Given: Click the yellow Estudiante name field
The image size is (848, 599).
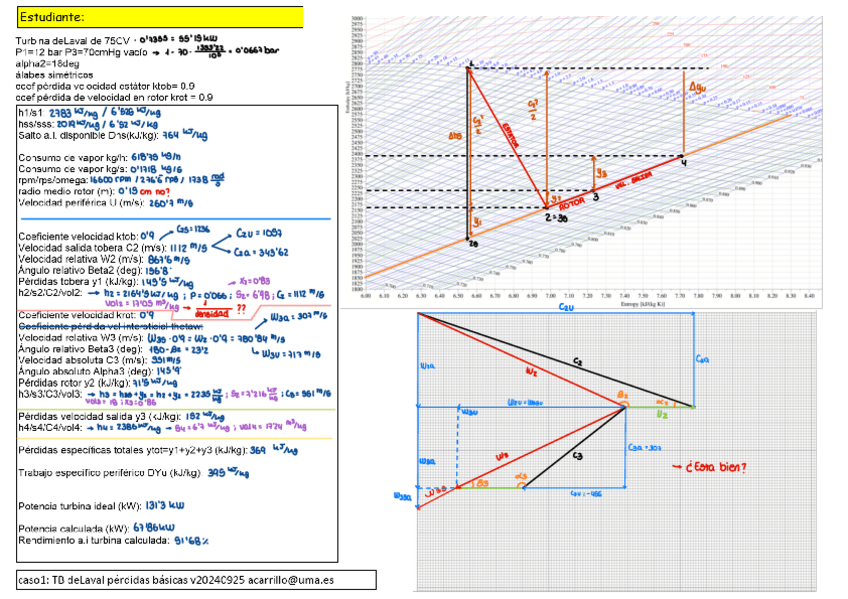Looking at the screenshot, I should click(x=160, y=17).
